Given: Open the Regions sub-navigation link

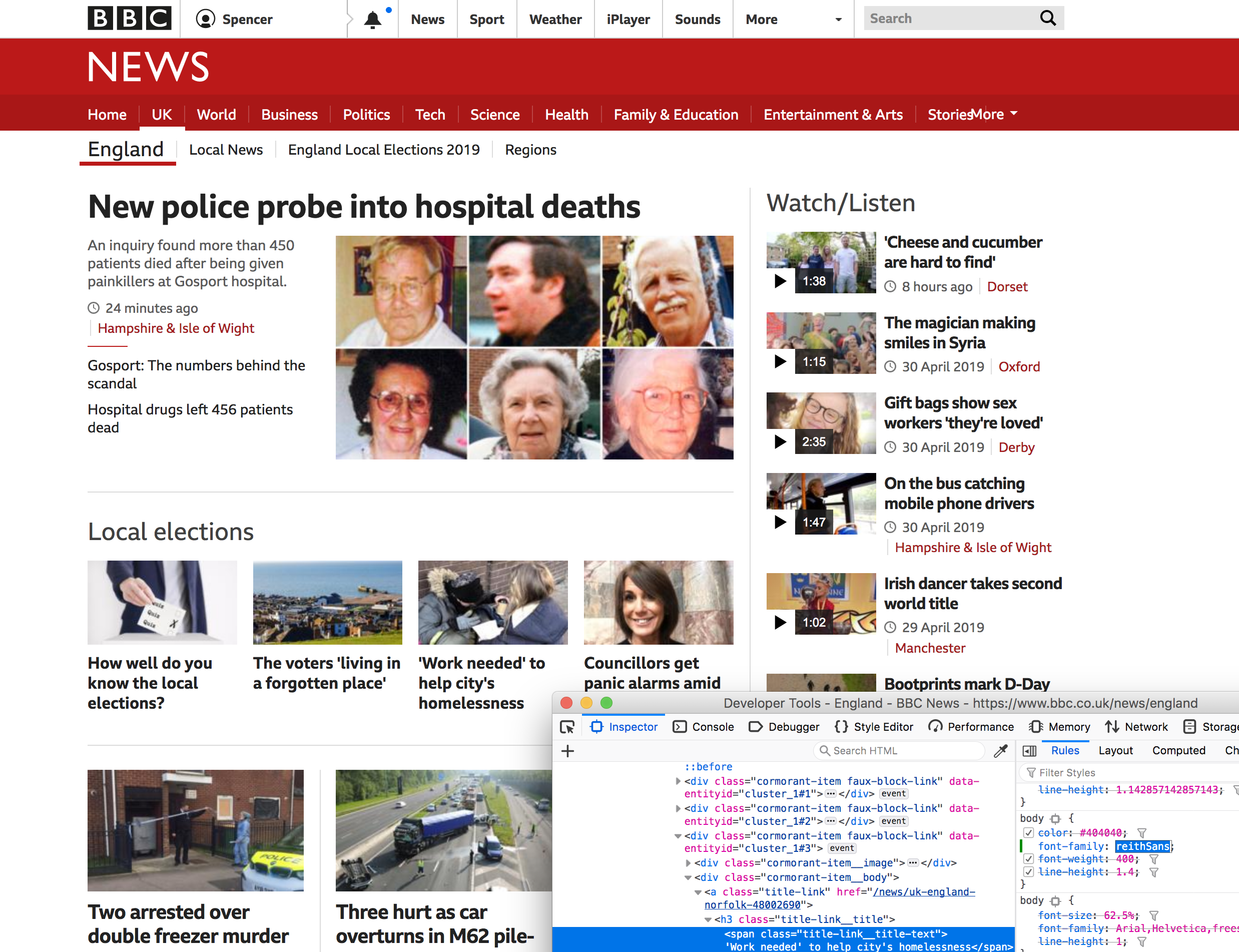Looking at the screenshot, I should [x=530, y=150].
